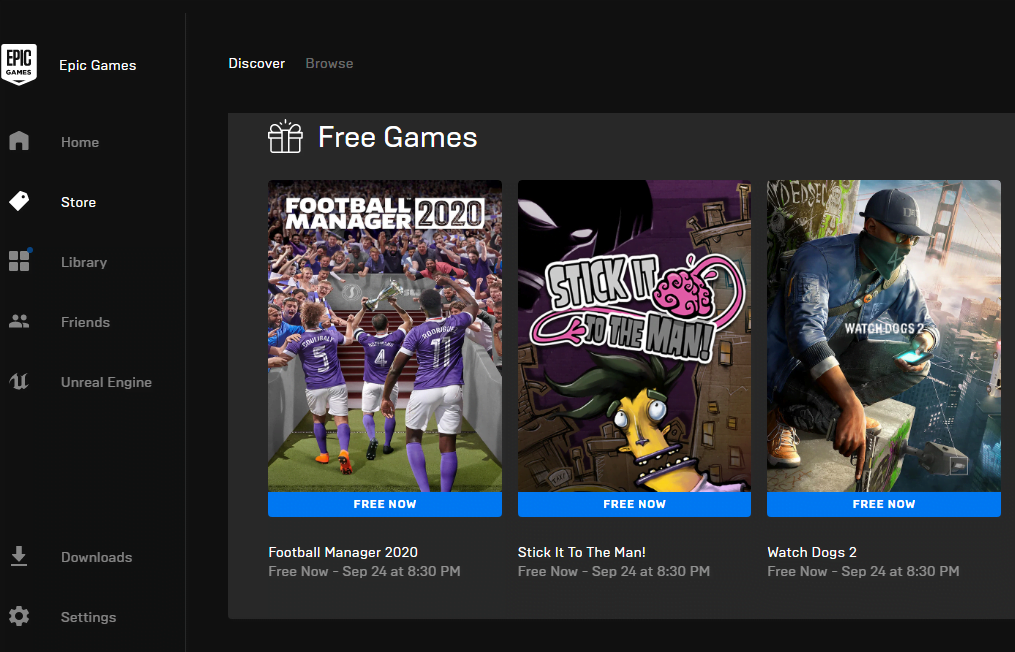Click the Library label in sidebar
This screenshot has height=652, width=1015.
[x=84, y=262]
